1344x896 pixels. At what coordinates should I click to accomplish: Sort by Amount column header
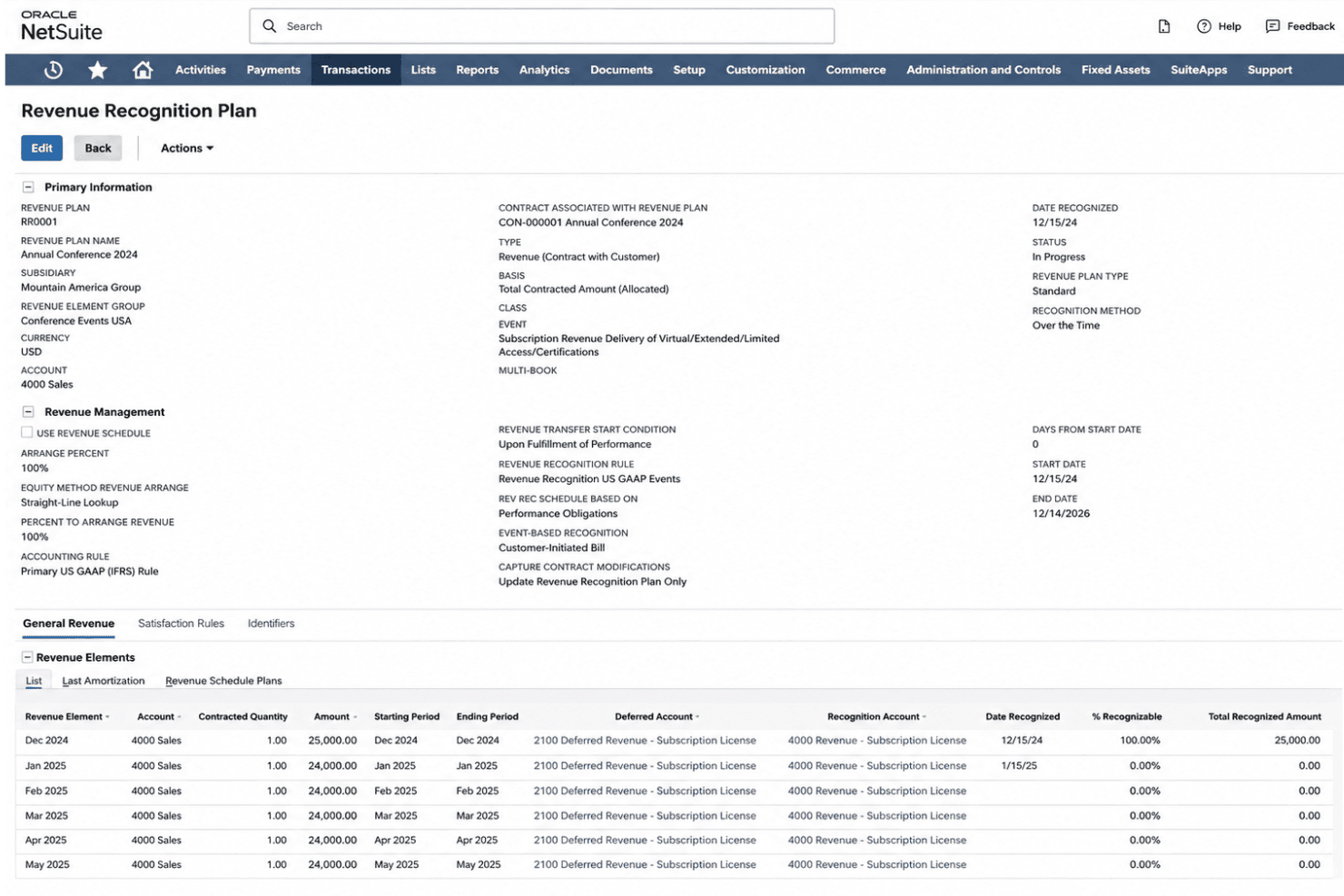335,716
